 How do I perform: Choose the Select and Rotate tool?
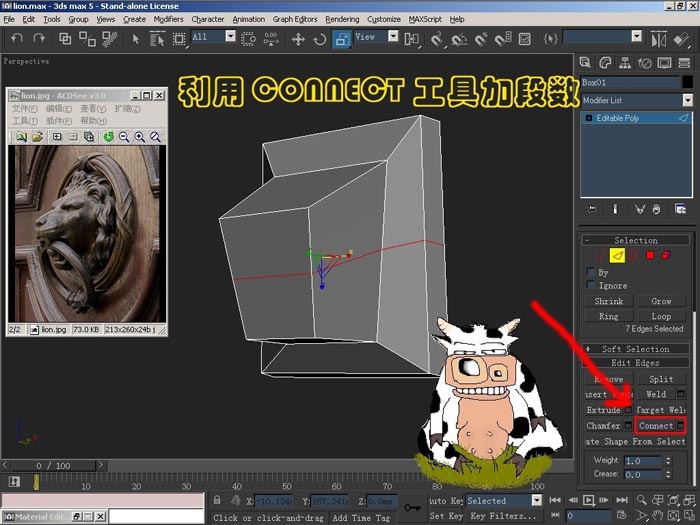[320, 39]
